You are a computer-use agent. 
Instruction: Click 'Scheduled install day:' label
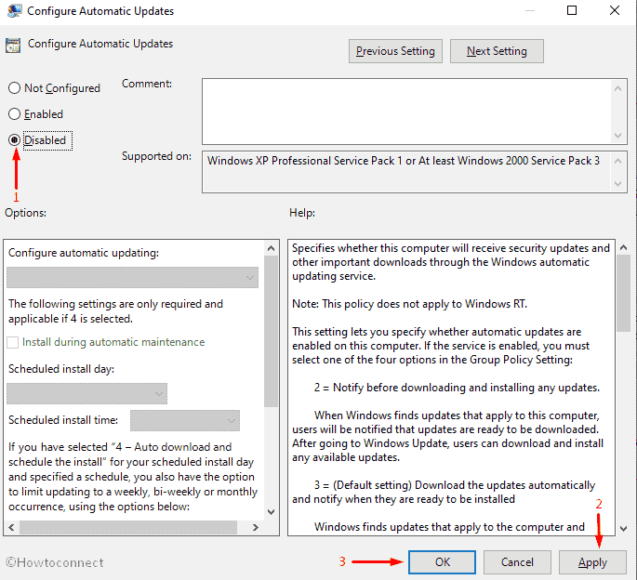[61, 369]
